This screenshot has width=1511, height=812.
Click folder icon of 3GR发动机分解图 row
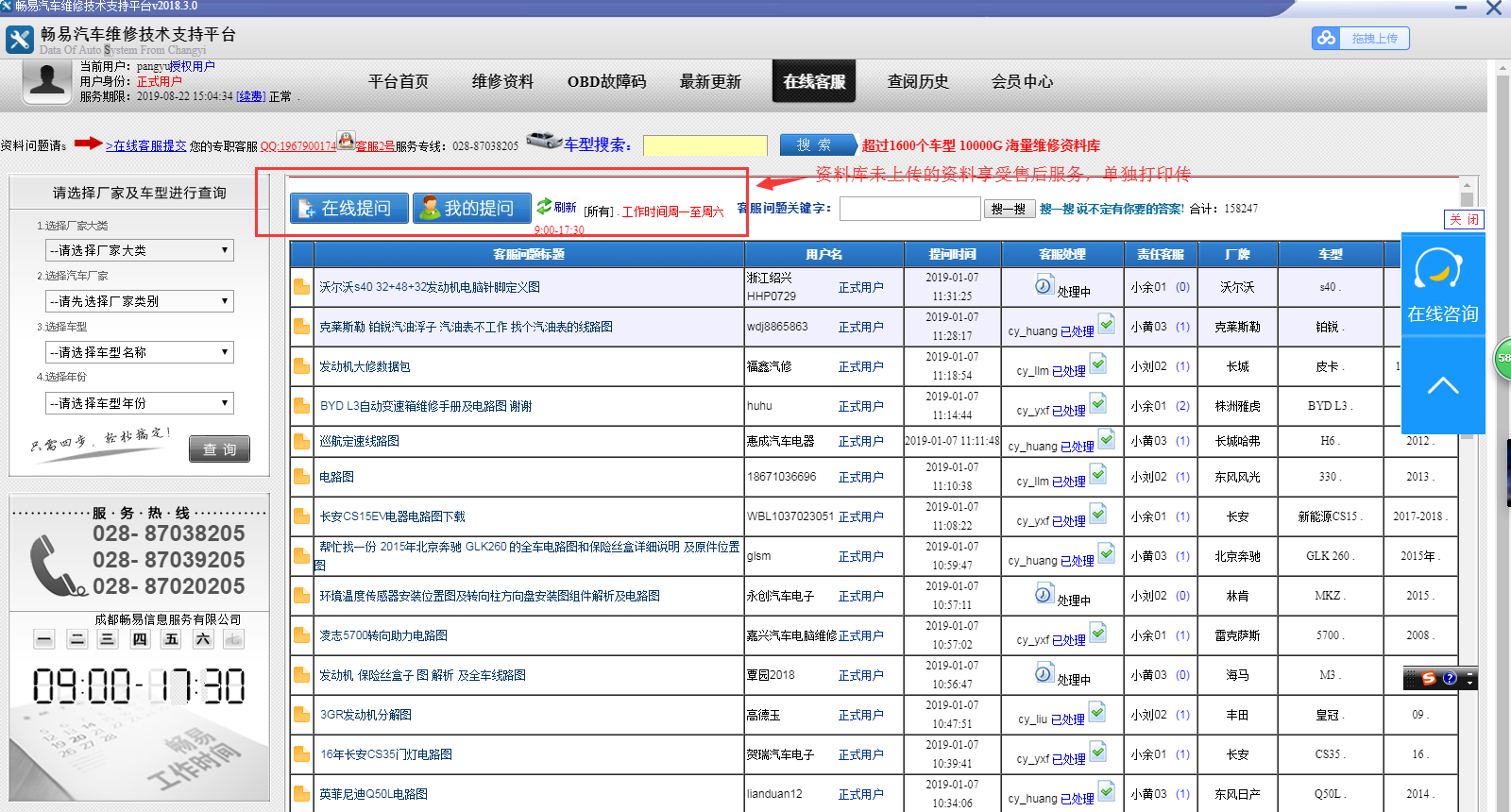tap(301, 715)
